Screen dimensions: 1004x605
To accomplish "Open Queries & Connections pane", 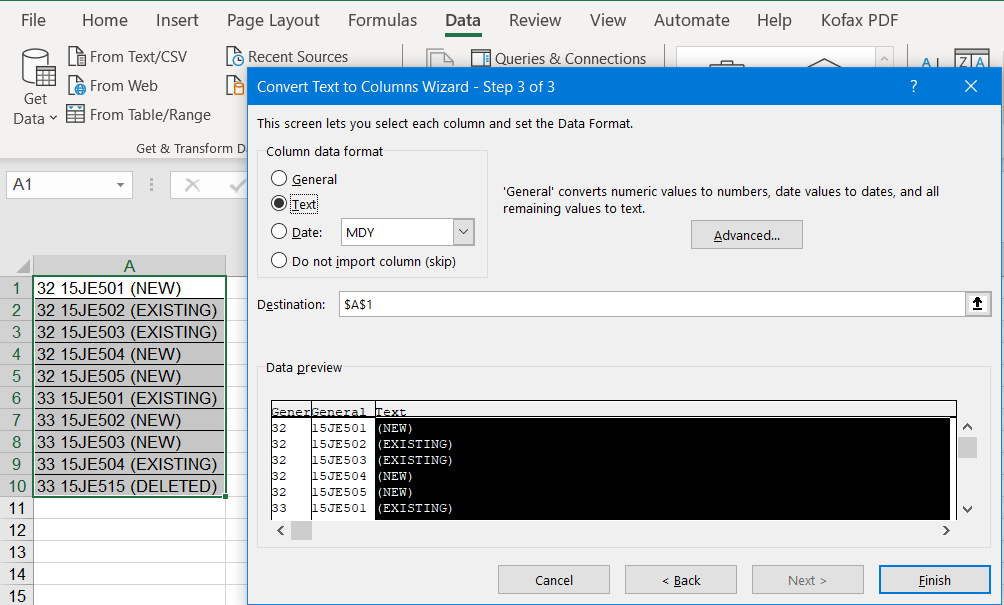I will [x=558, y=58].
